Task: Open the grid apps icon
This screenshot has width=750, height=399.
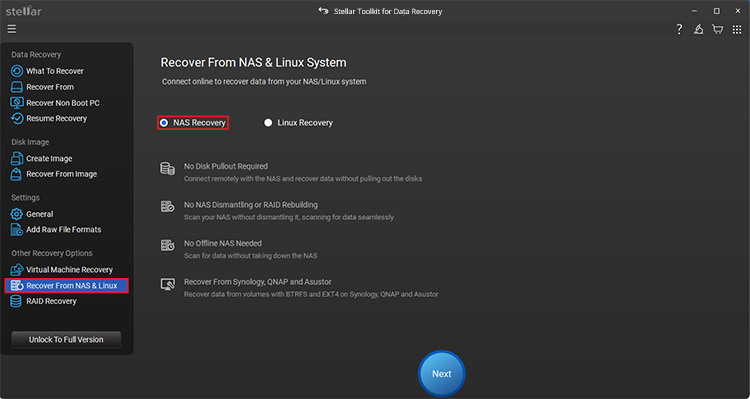Action: pos(737,29)
